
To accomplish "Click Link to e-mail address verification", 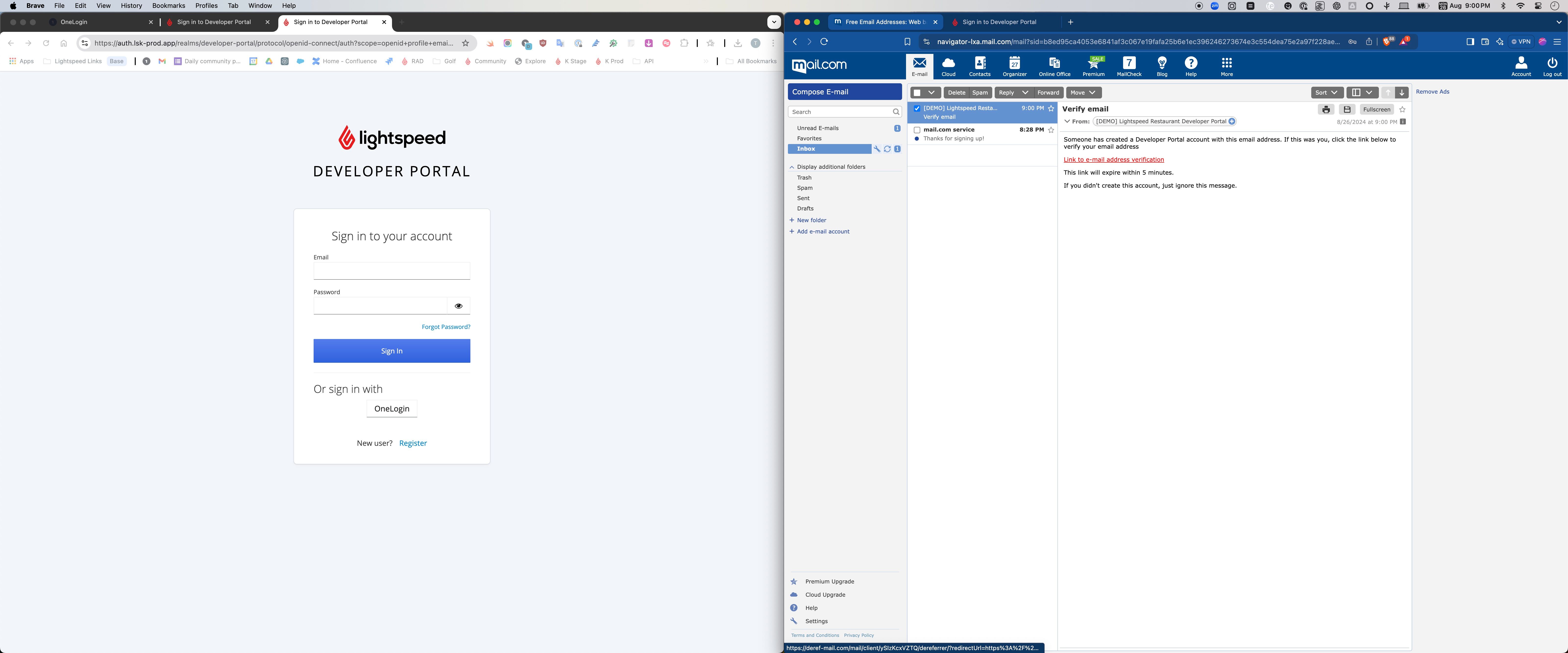I will (1113, 159).
